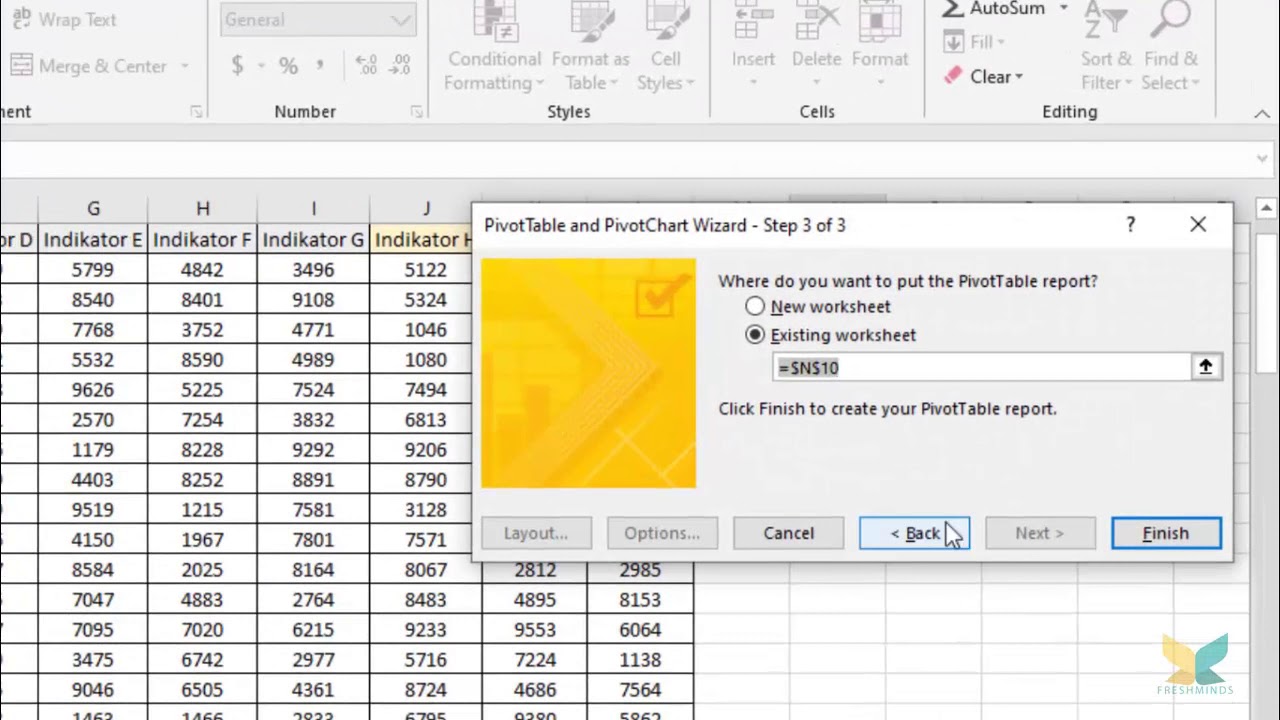1280x720 pixels.
Task: Click the Merge & Center button
Action: pos(88,66)
